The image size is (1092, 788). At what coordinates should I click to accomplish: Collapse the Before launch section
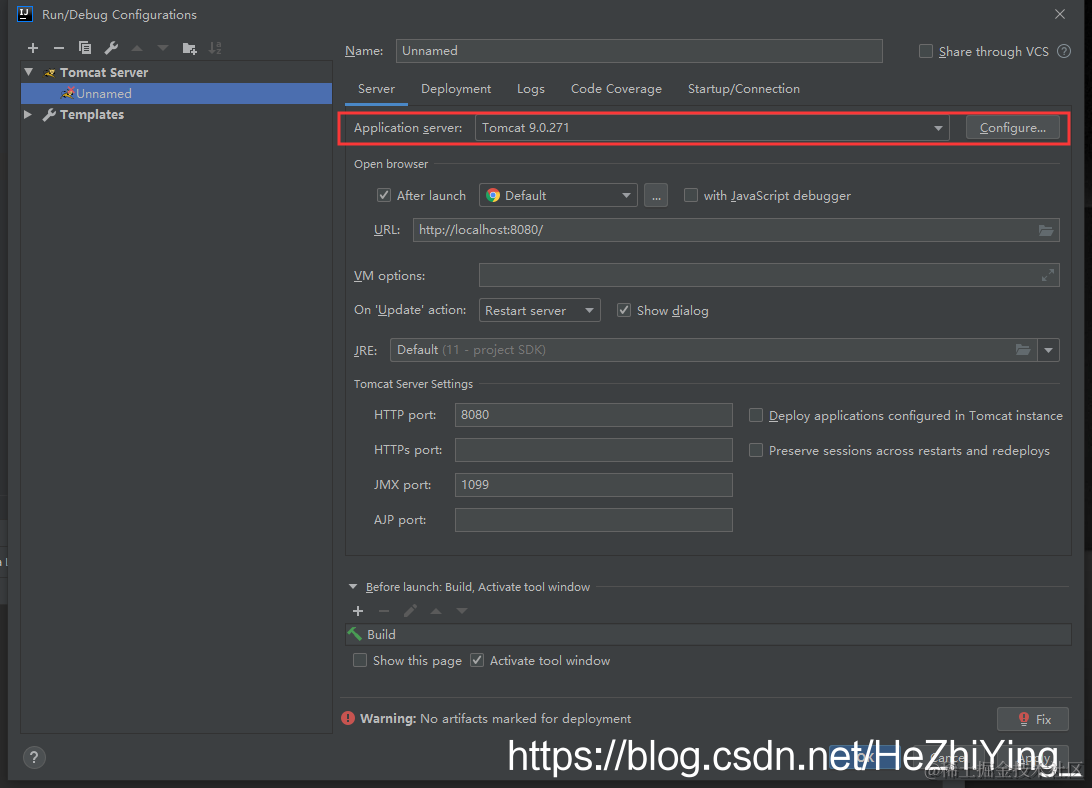point(353,587)
